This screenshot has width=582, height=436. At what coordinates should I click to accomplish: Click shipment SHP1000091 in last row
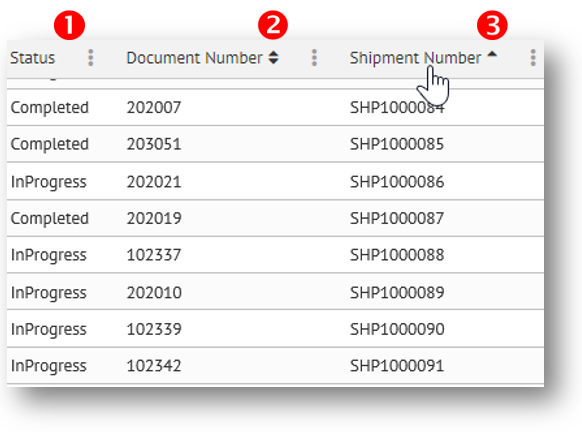tap(397, 366)
